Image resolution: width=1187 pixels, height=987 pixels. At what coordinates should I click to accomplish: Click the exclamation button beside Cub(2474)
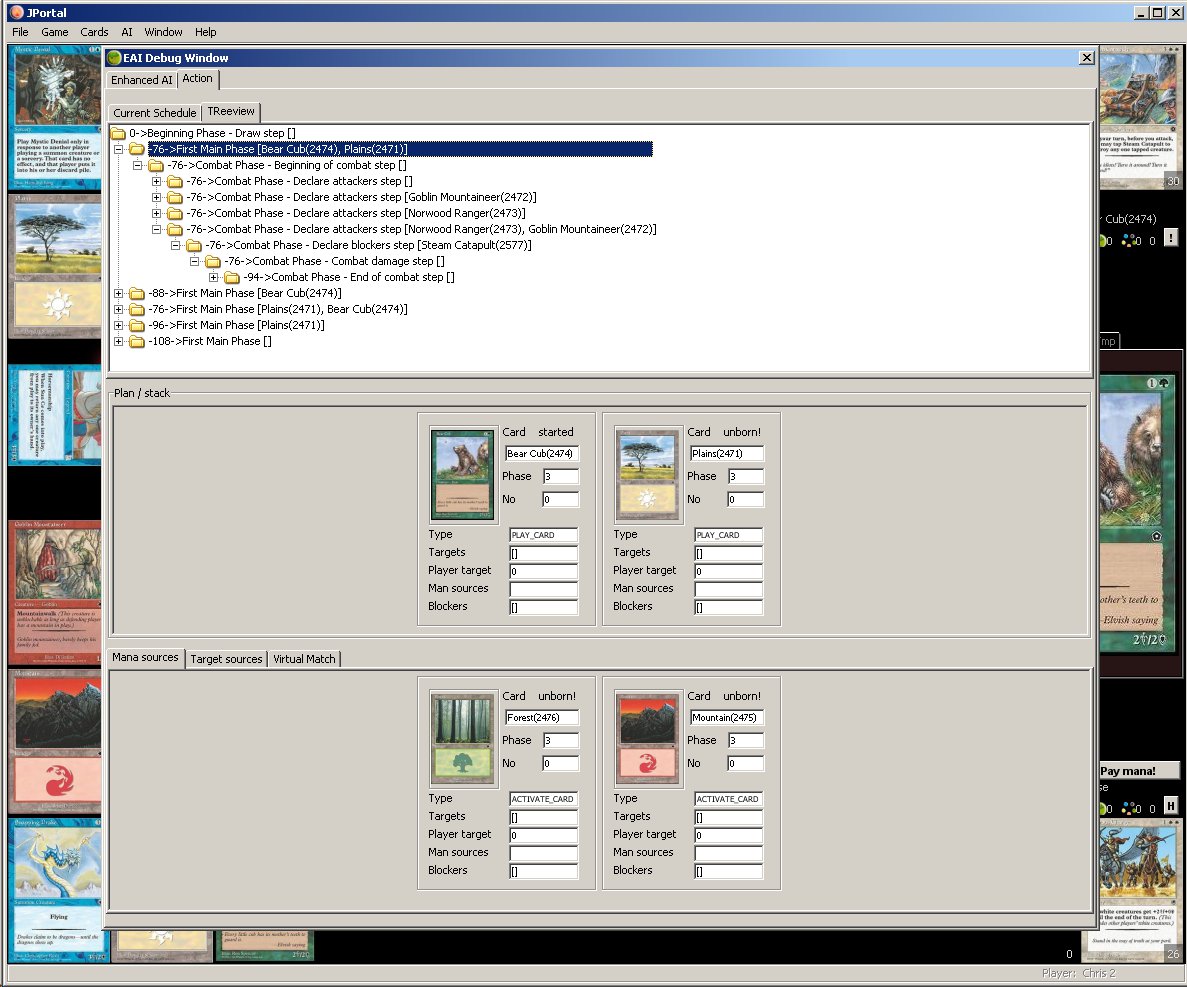pyautogui.click(x=1170, y=238)
